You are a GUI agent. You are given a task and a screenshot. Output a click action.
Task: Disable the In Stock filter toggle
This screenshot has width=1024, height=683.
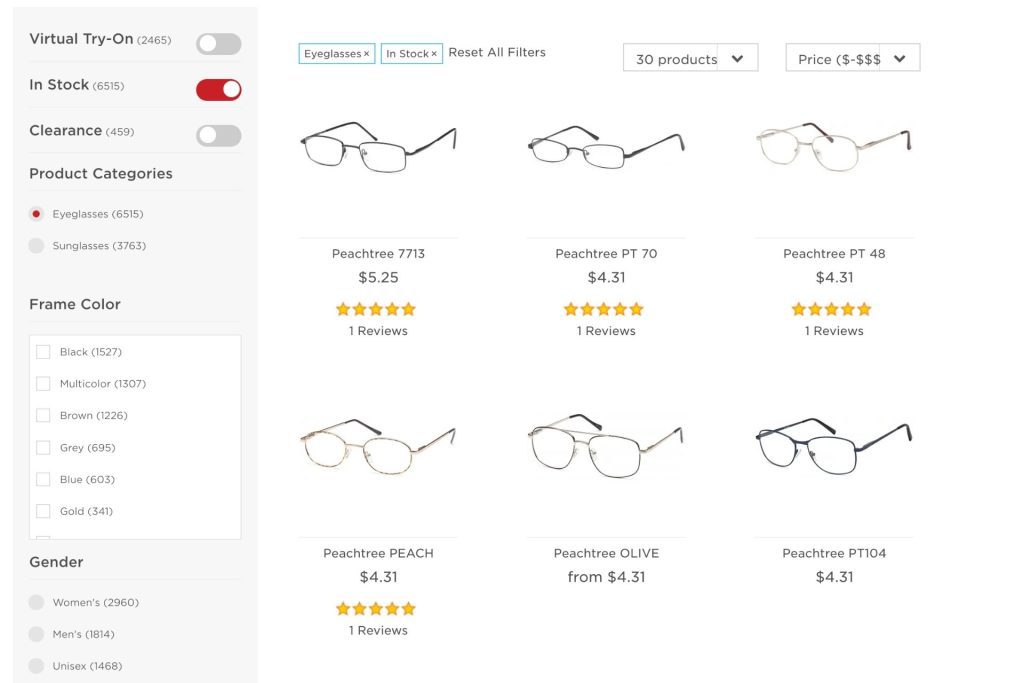tap(218, 89)
